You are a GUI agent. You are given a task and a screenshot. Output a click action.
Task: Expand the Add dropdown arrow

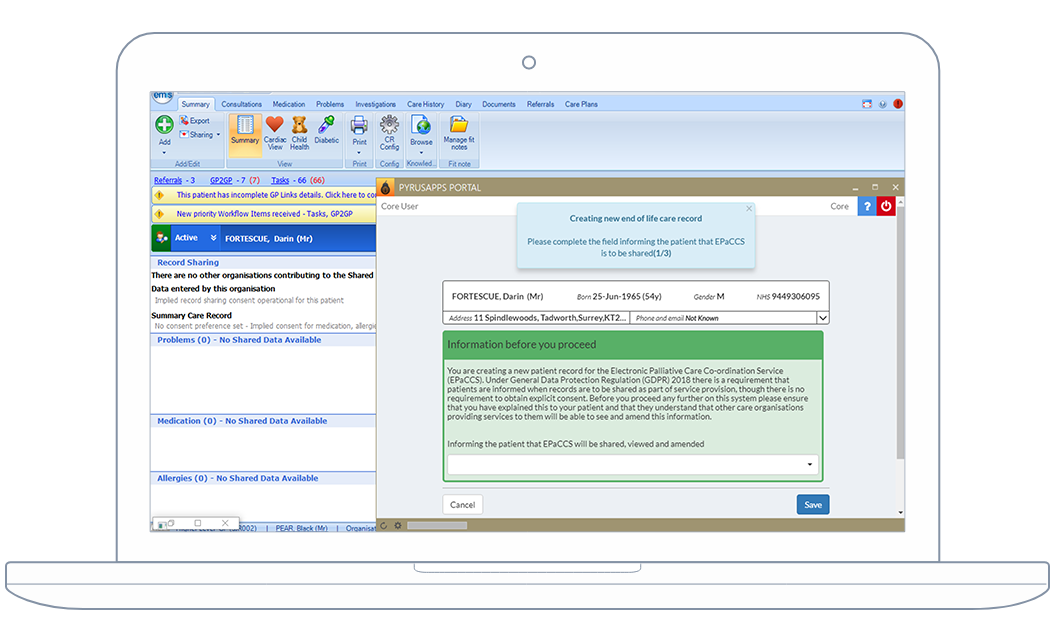tap(164, 153)
